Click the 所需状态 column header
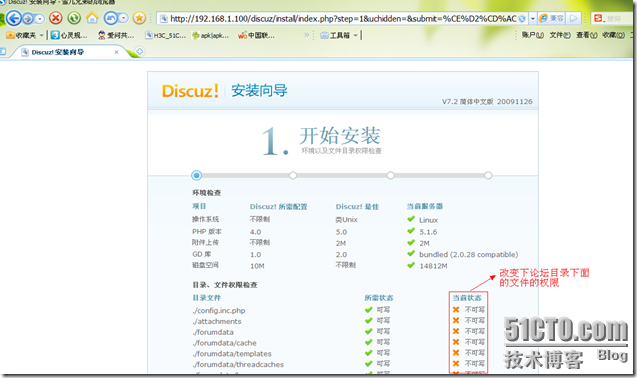The height and width of the screenshot is (378, 637). (379, 298)
